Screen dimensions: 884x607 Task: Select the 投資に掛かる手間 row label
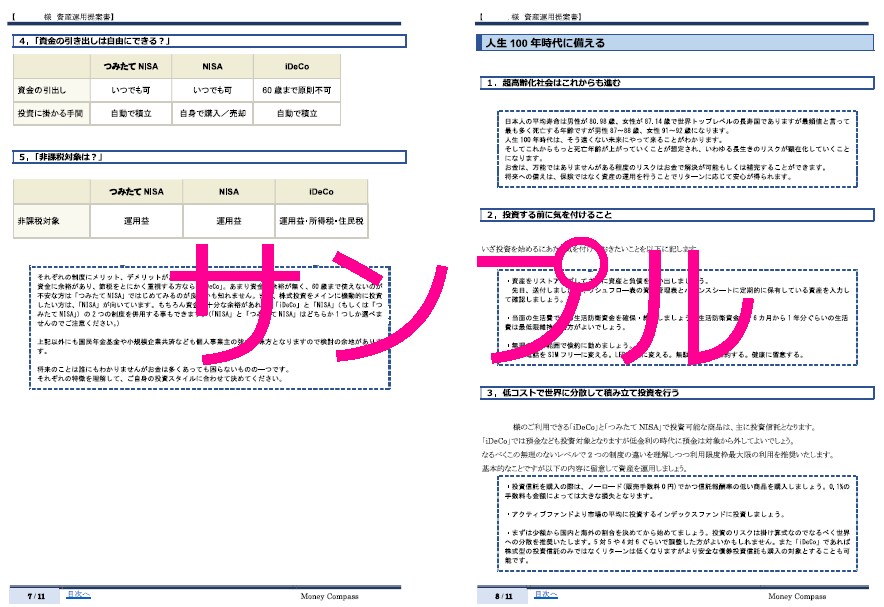51,113
